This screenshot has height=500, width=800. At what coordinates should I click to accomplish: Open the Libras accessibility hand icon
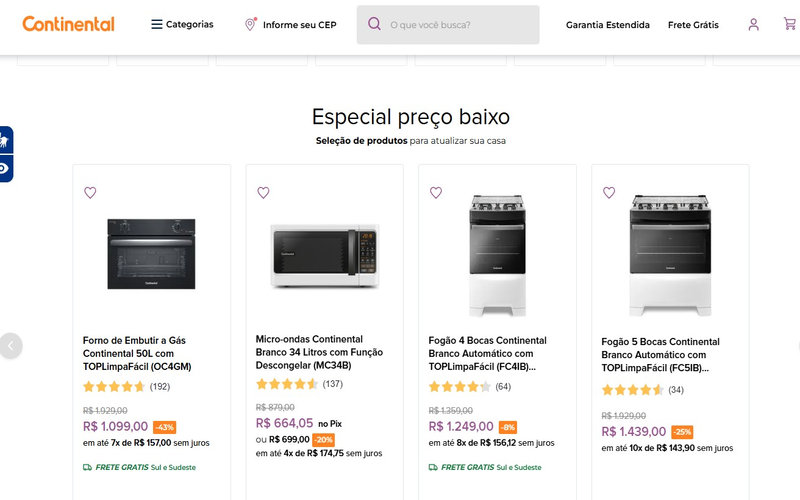[x=5, y=142]
